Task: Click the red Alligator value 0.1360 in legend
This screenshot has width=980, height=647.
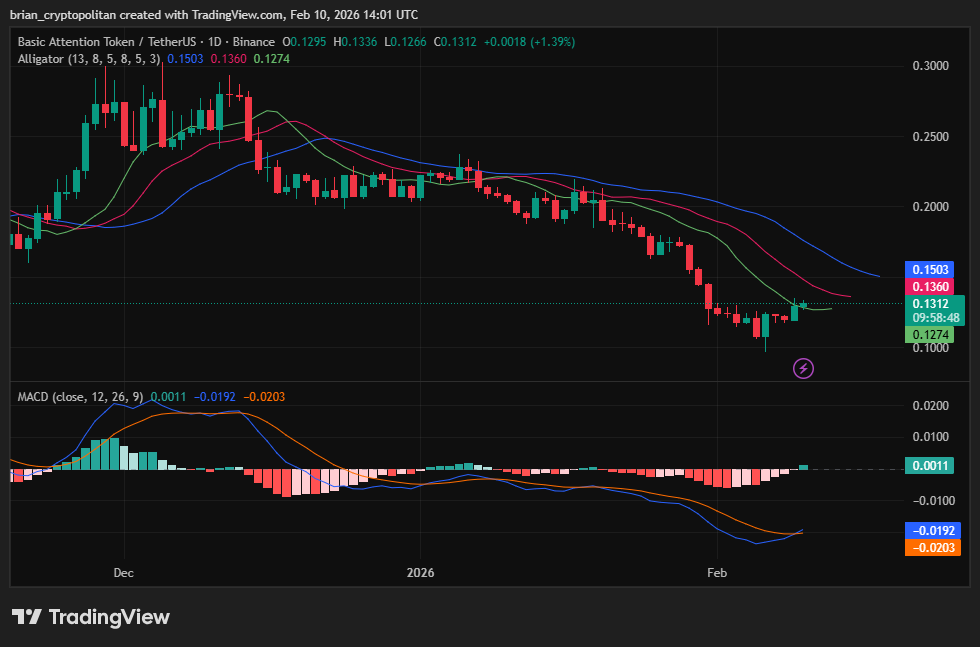Action: pyautogui.click(x=228, y=59)
